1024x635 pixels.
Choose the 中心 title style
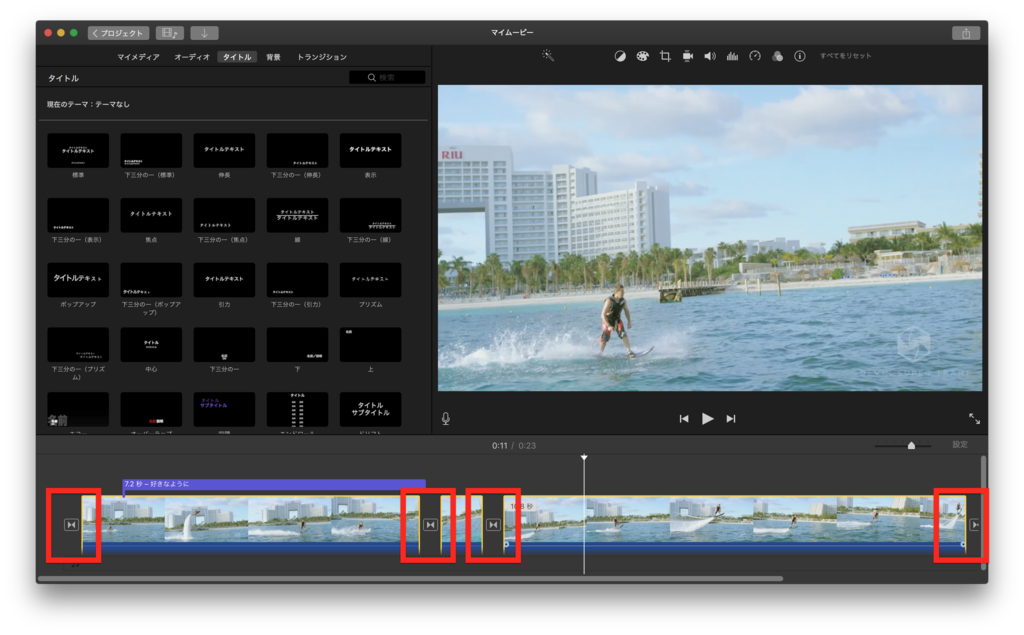coord(152,345)
